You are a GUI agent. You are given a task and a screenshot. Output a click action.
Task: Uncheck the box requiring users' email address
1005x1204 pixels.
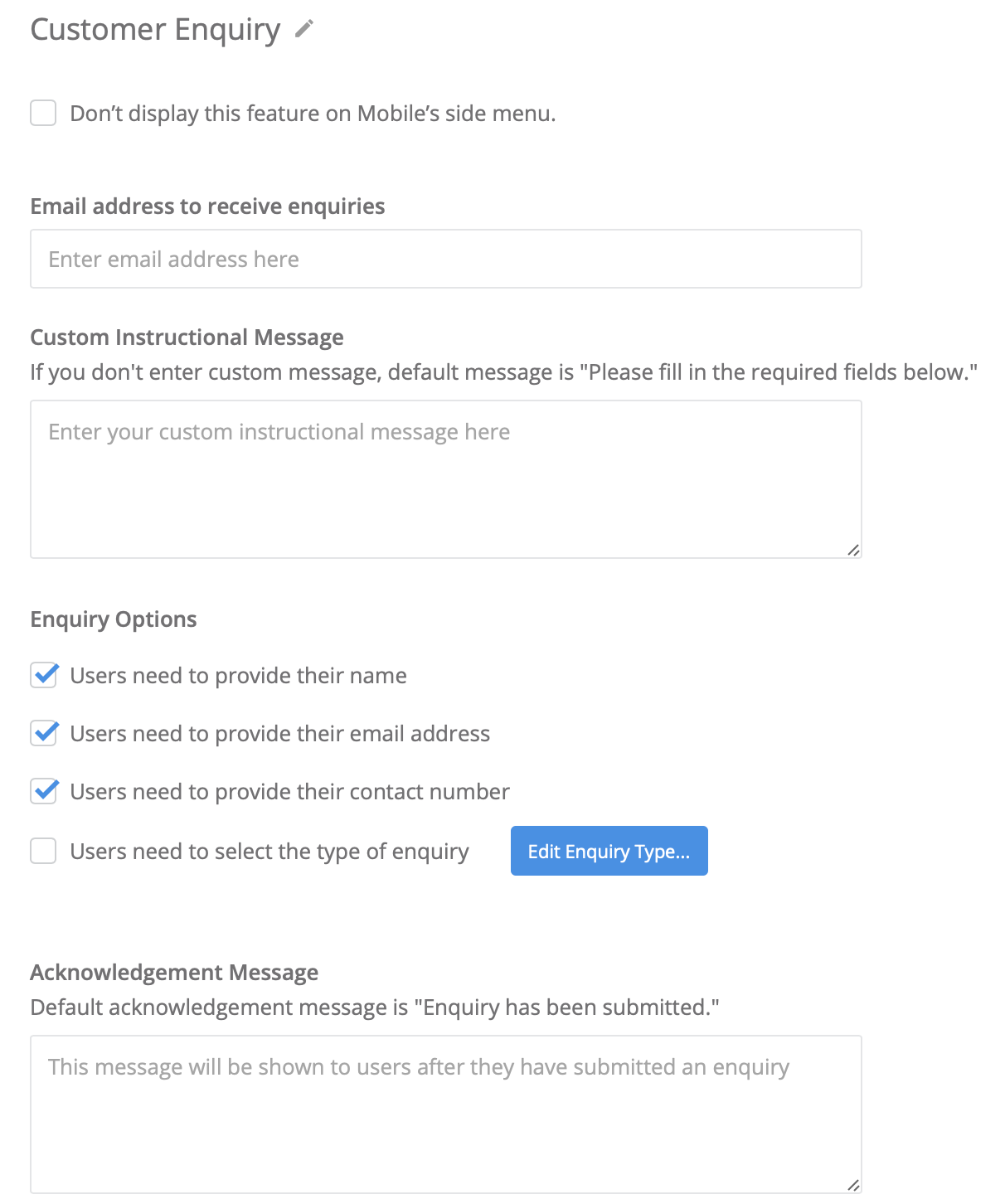click(44, 733)
